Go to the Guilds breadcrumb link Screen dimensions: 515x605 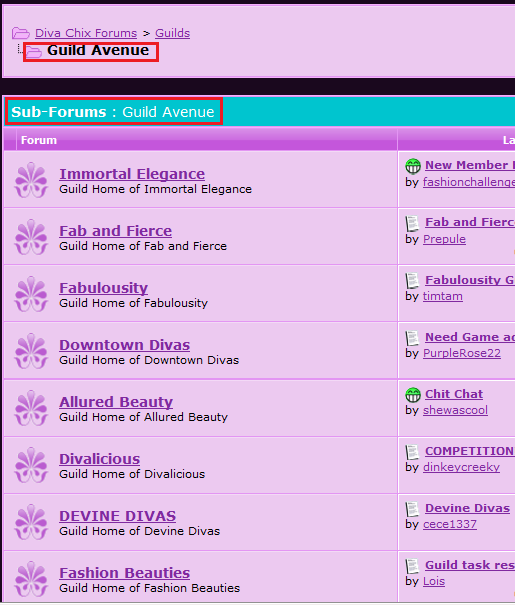tap(172, 33)
